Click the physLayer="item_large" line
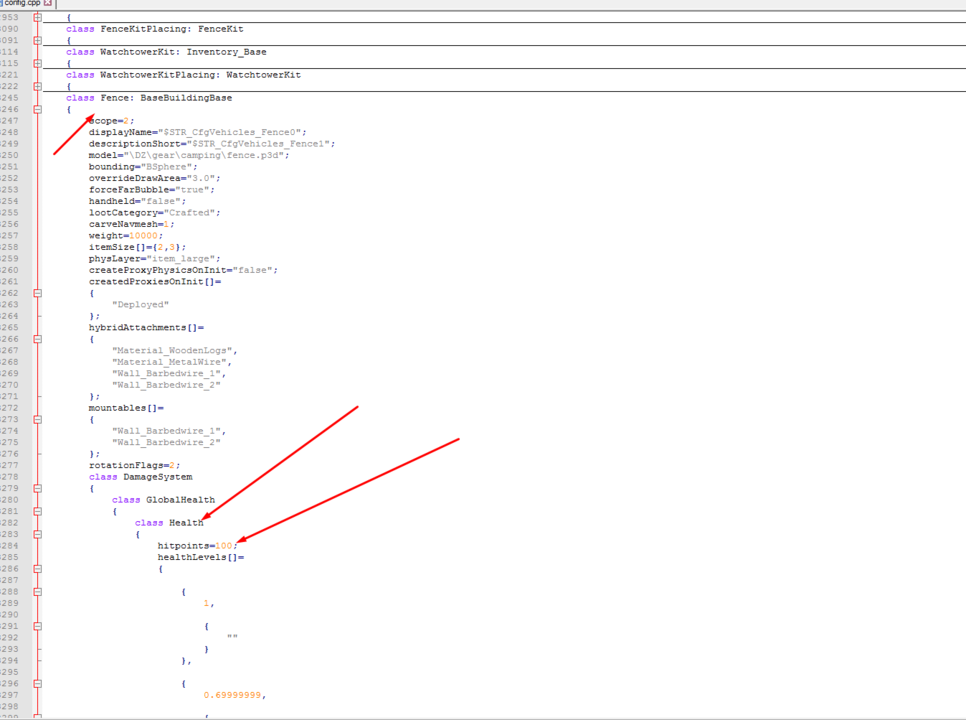966x720 pixels. 155,259
